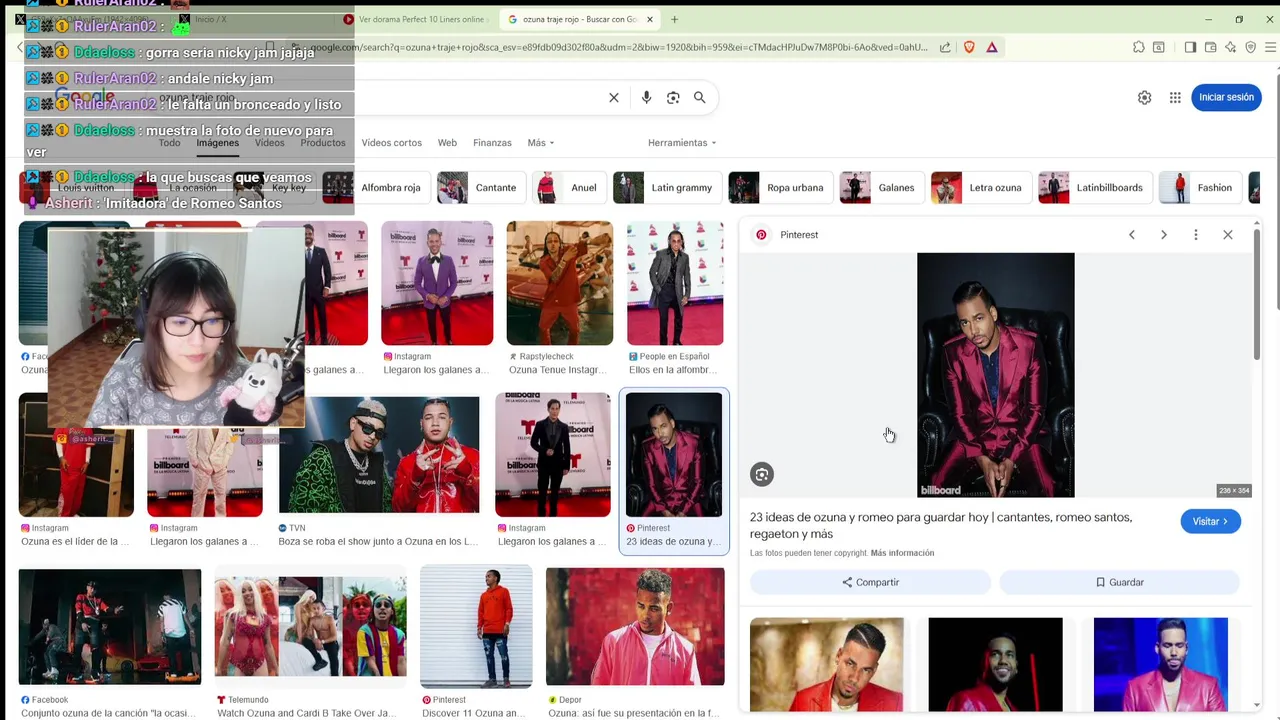This screenshot has height=720, width=1280.
Task: Click the Visitar button
Action: tap(1210, 521)
